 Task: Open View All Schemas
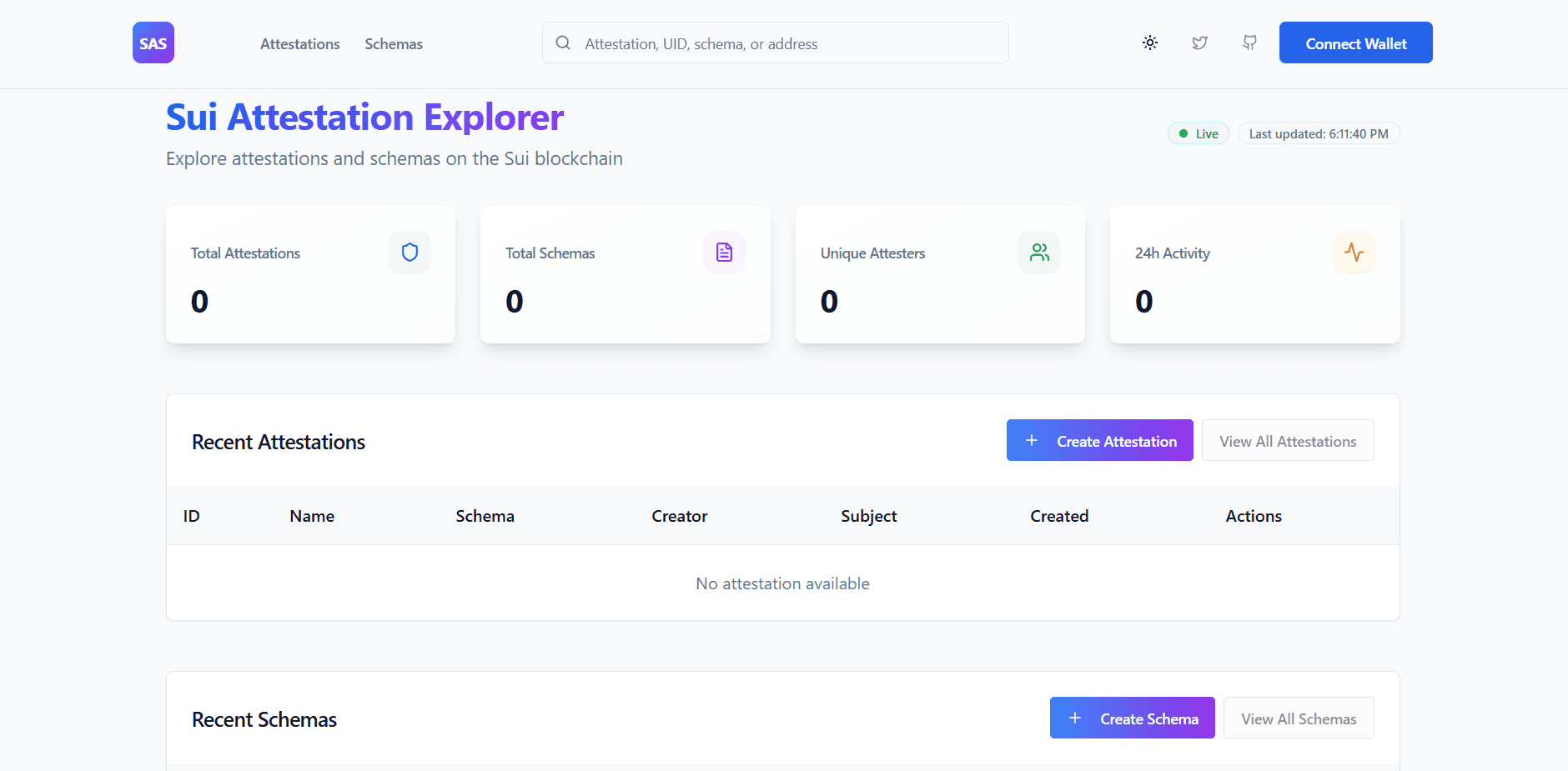1298,718
